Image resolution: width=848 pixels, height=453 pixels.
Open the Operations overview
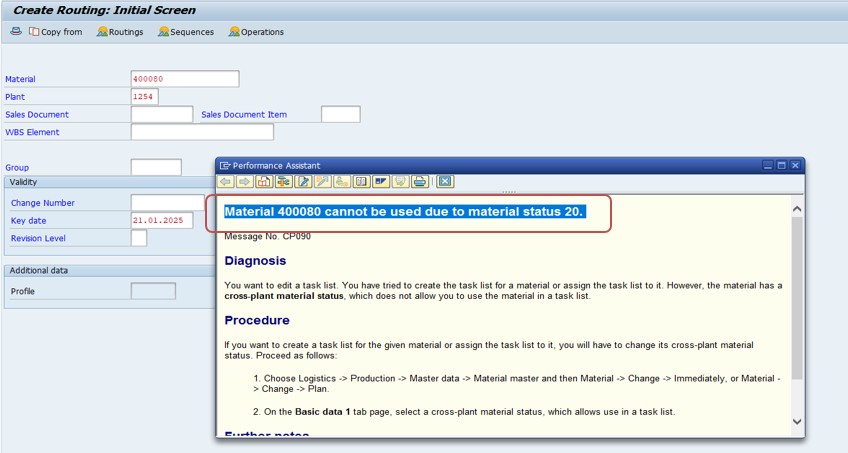[x=256, y=32]
